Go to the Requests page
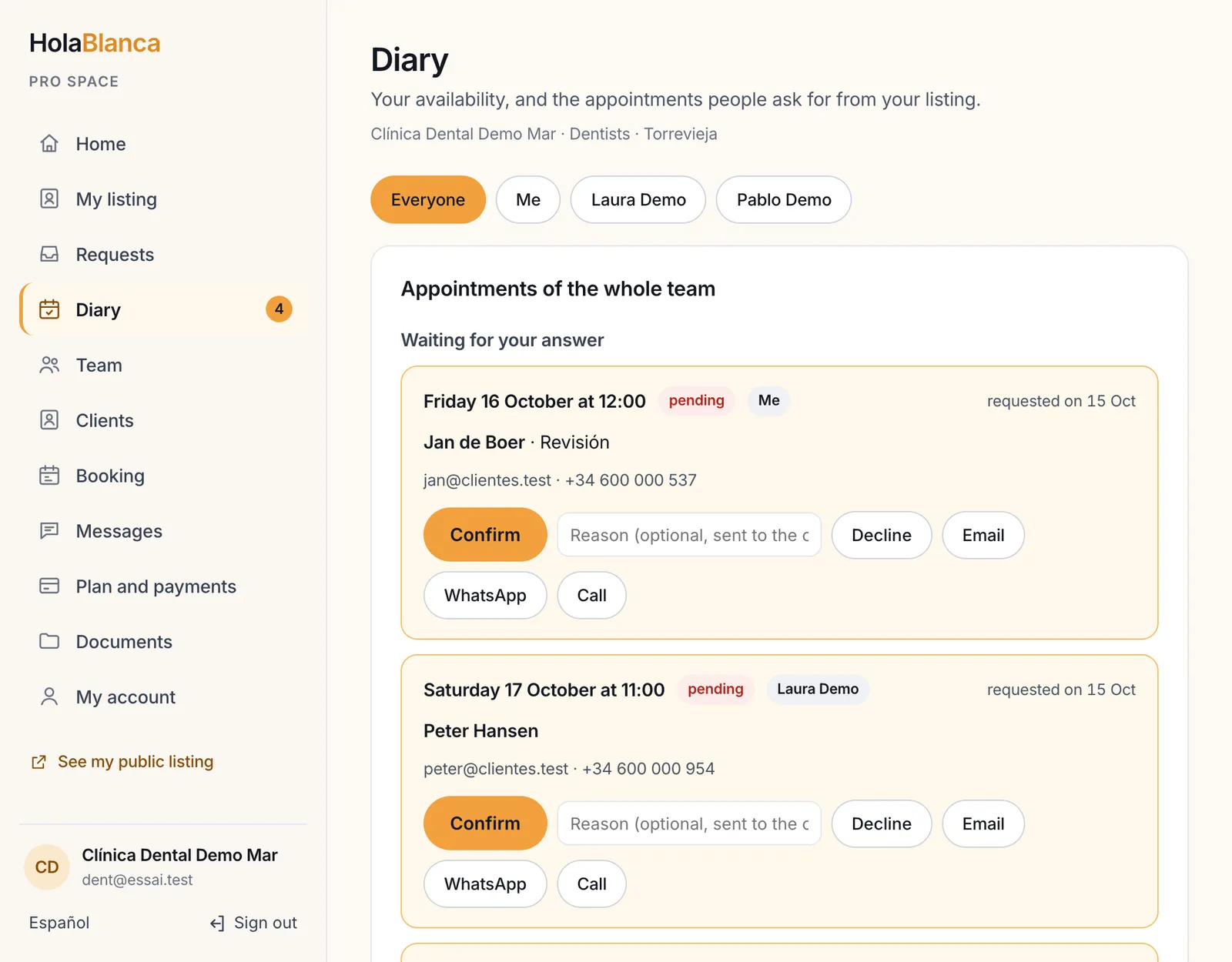 pyautogui.click(x=163, y=255)
